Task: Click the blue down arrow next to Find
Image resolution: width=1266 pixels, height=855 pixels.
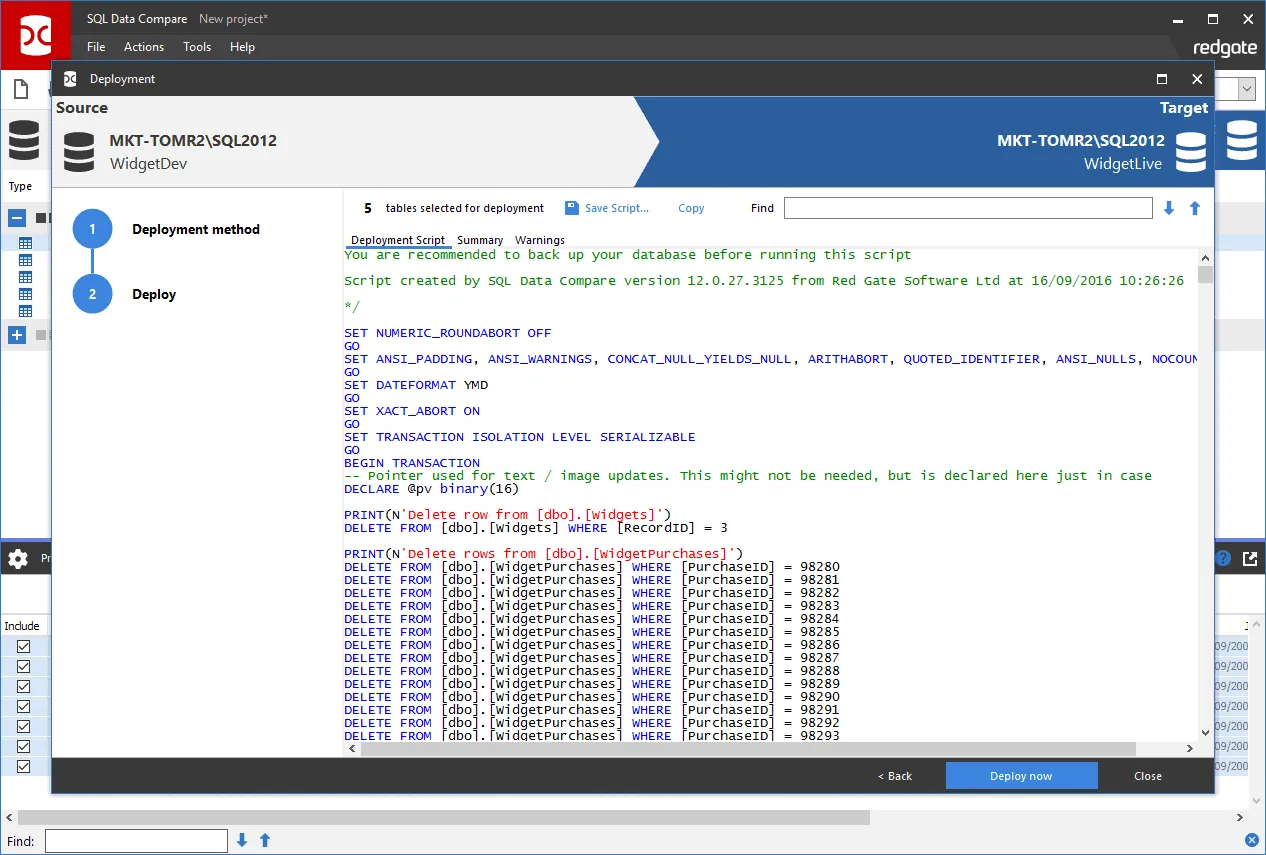Action: (x=1169, y=208)
